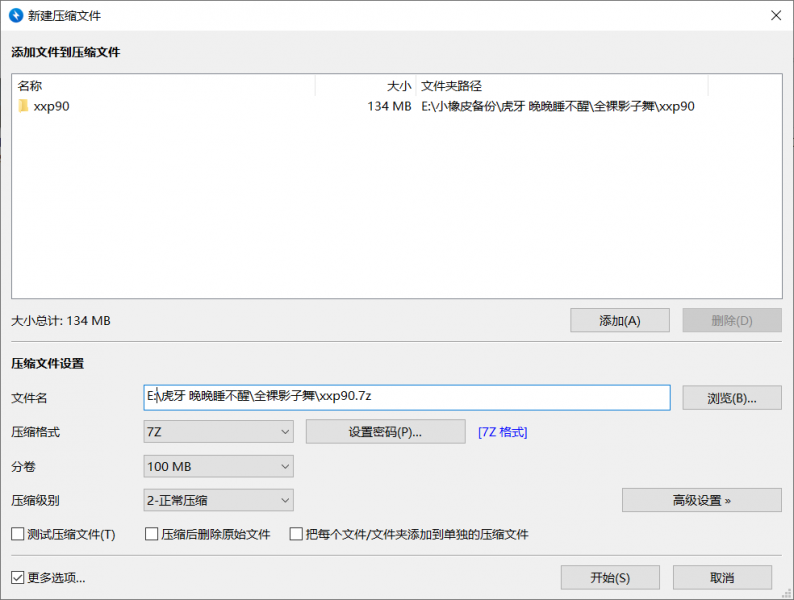Expand the 压缩级别 dropdown showing 2-正常压缩

click(218, 500)
